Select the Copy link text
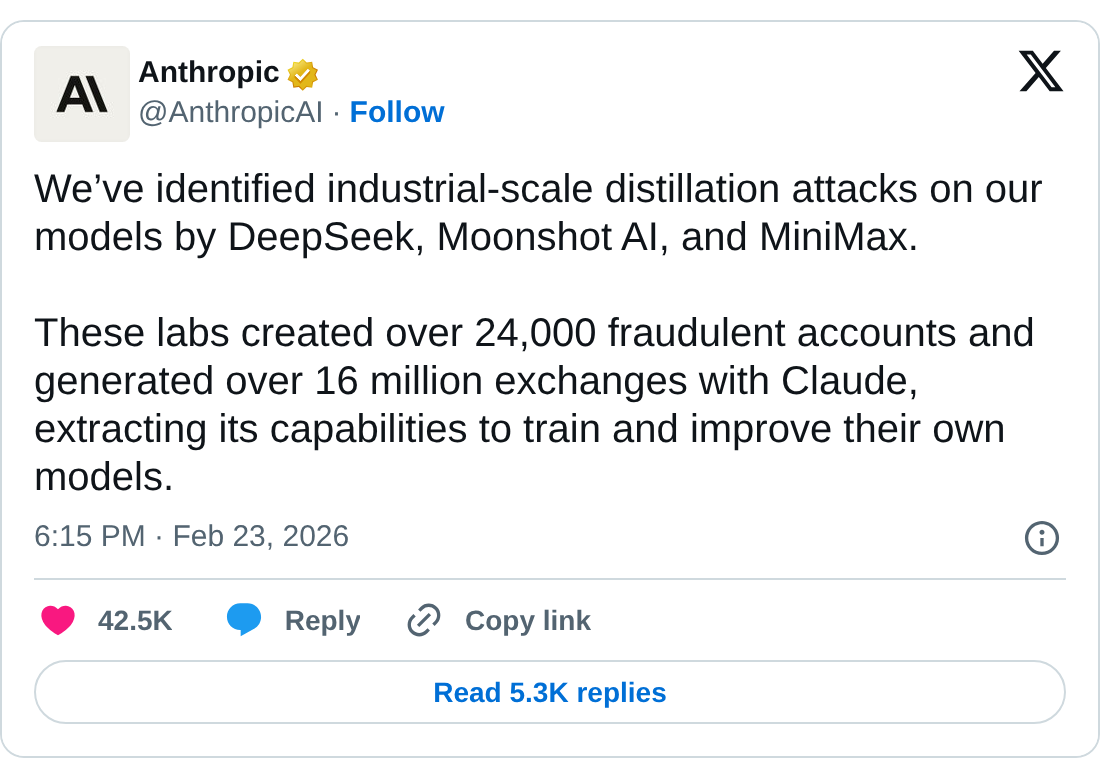This screenshot has width=1100, height=778. point(528,621)
